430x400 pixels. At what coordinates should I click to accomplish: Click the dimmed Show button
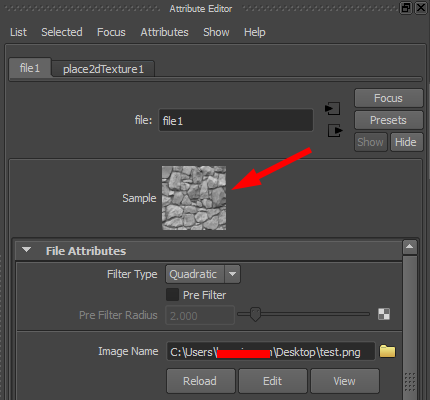pyautogui.click(x=371, y=142)
